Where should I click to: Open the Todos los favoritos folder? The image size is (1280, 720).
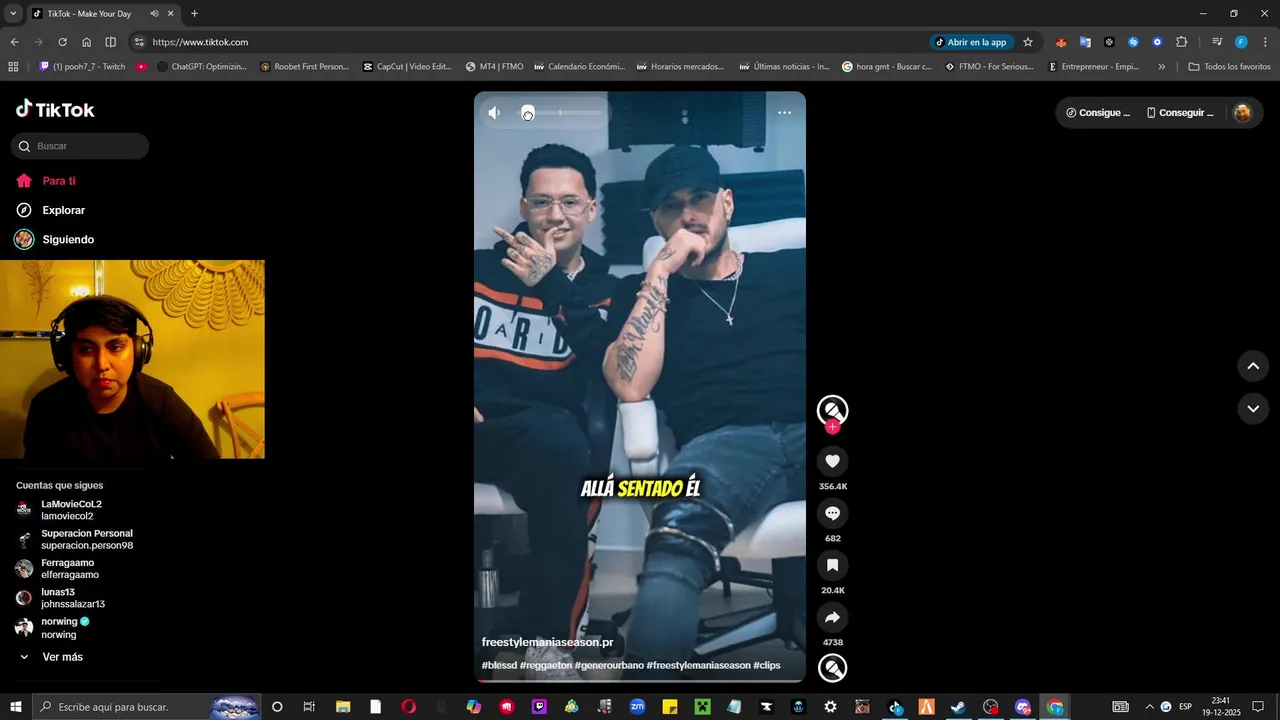click(1229, 67)
